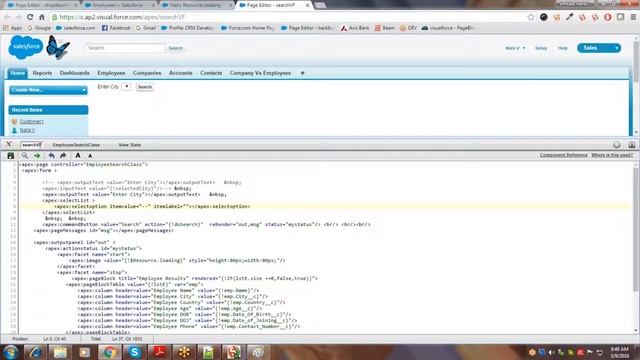Navigate back in browser
The image size is (640, 360).
pos(7,17)
